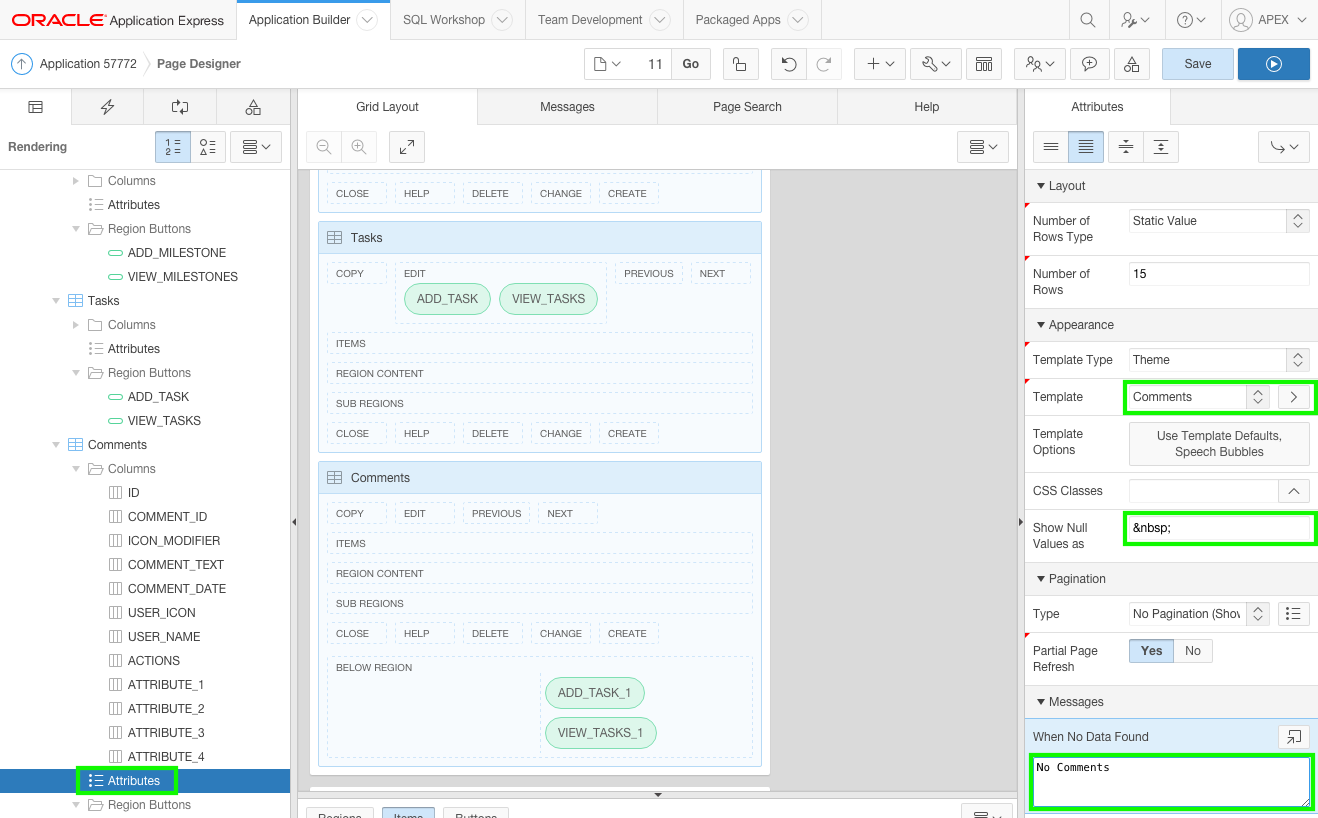1318x818 pixels.
Task: Open the Dynamic Actions lightning bolt tab
Action: (x=107, y=107)
